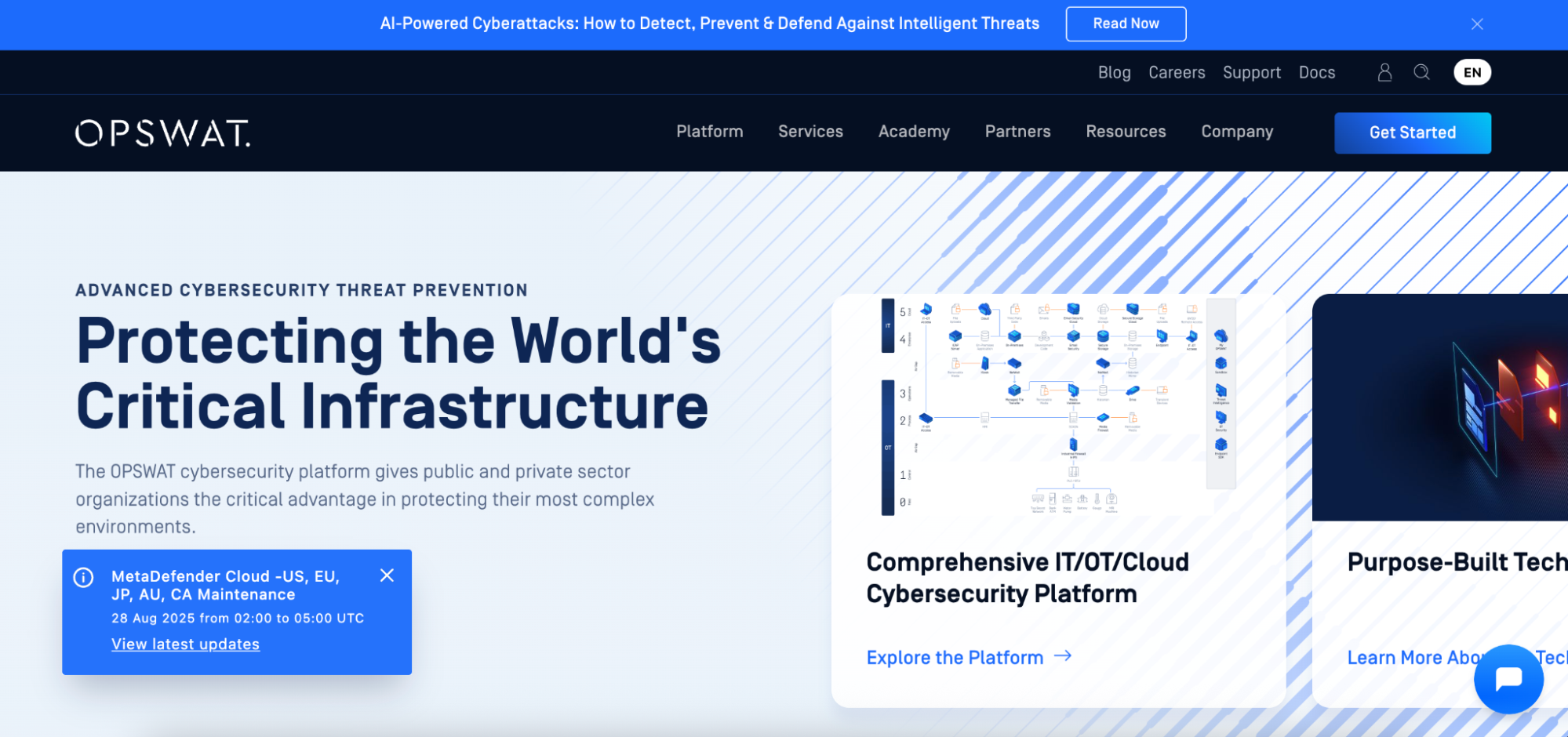Open the live chat bubble
The height and width of the screenshot is (737, 1568).
tap(1508, 678)
